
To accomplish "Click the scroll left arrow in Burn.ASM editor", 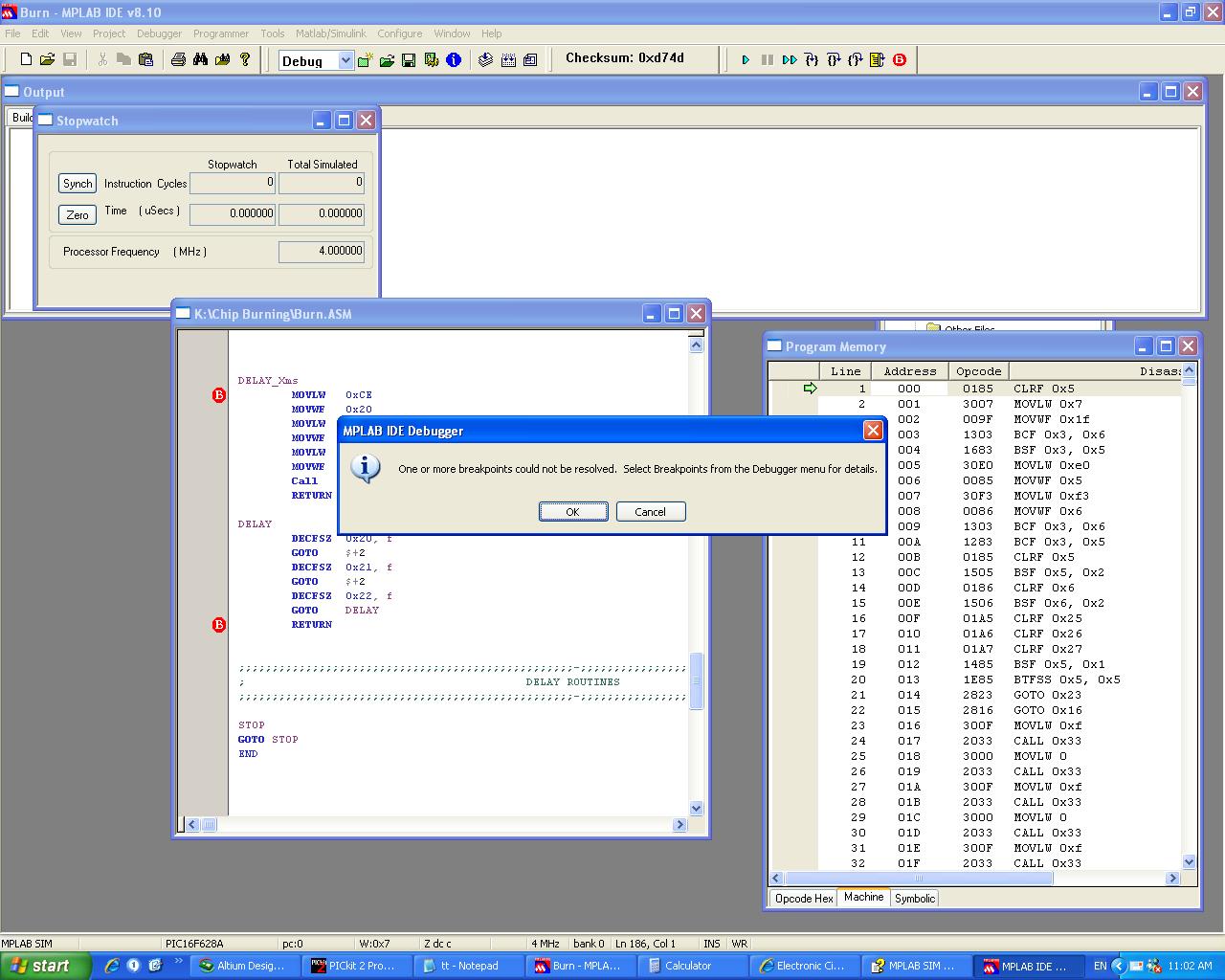I will [x=192, y=824].
